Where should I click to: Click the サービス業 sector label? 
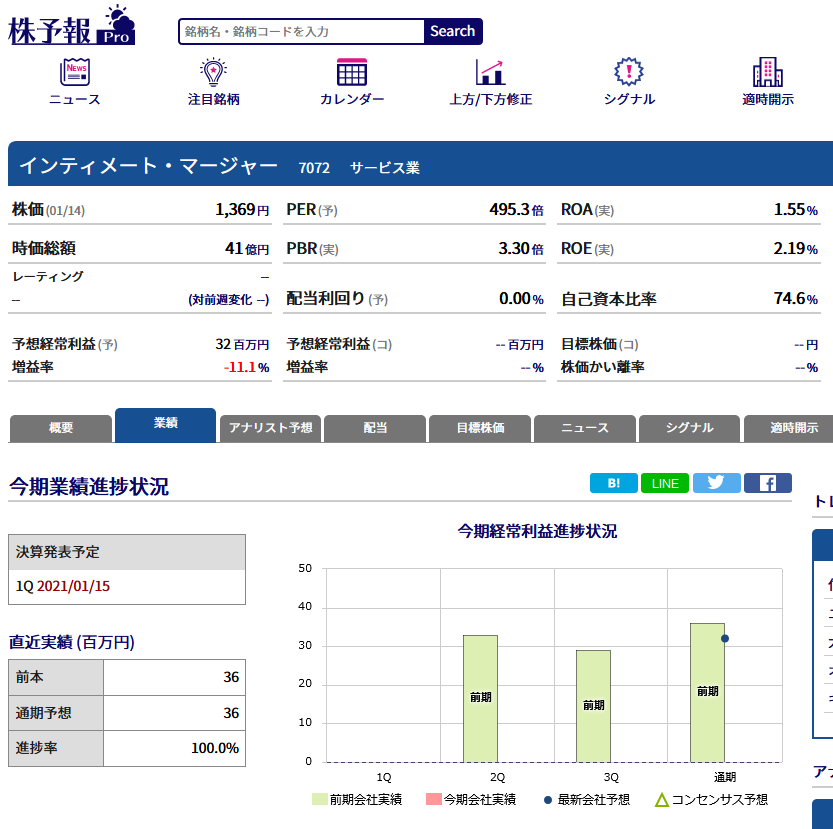[385, 168]
